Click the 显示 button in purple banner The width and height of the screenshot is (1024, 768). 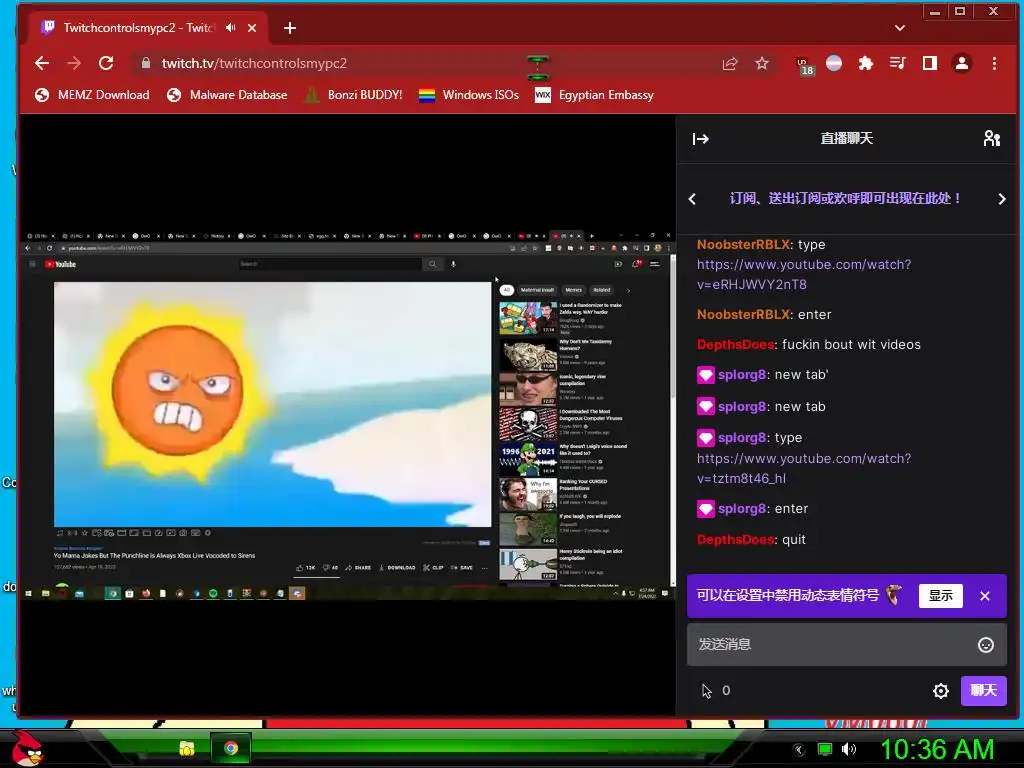(x=940, y=596)
